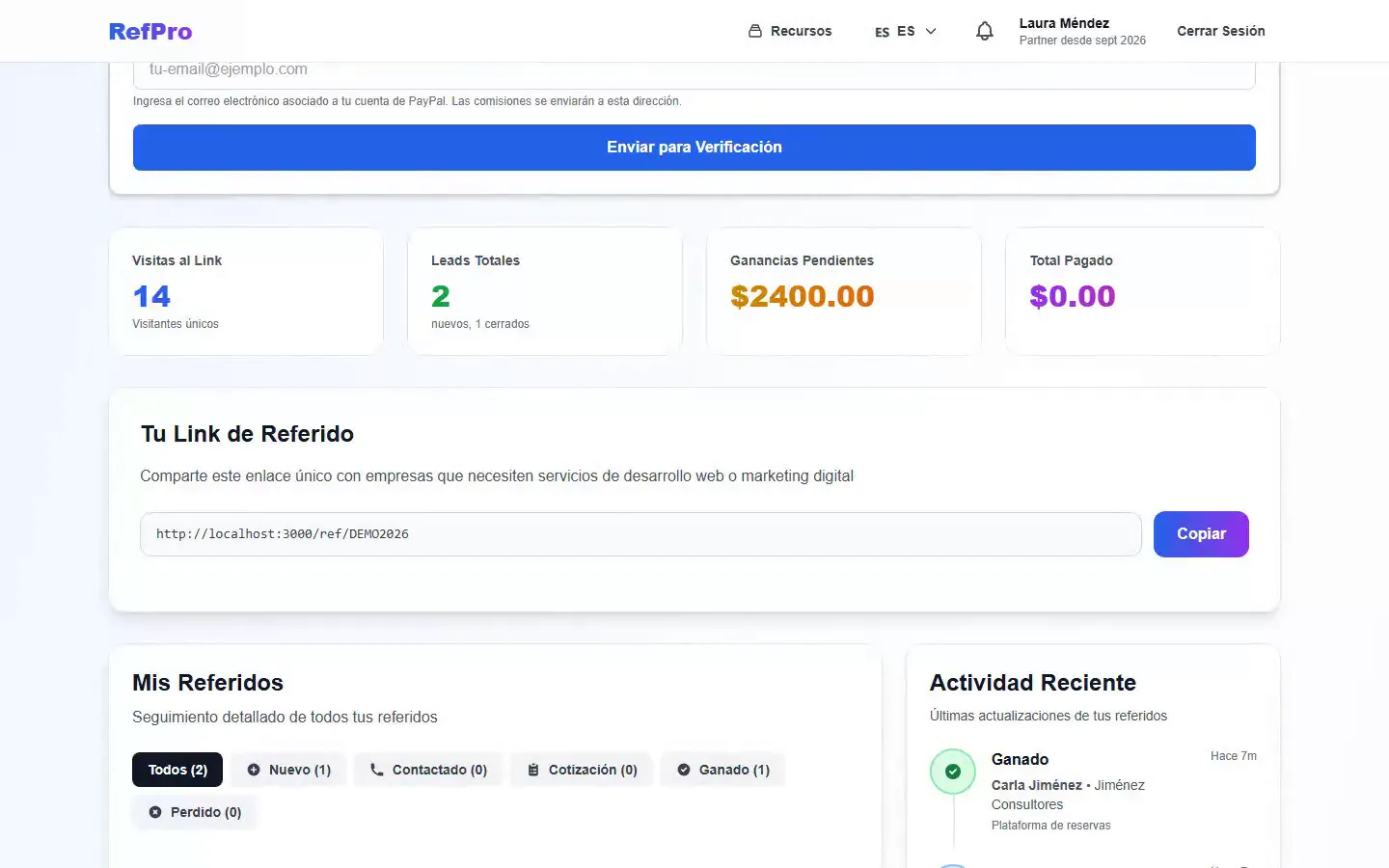
Task: Click the X icon in Perdido filter
Action: coord(155,812)
